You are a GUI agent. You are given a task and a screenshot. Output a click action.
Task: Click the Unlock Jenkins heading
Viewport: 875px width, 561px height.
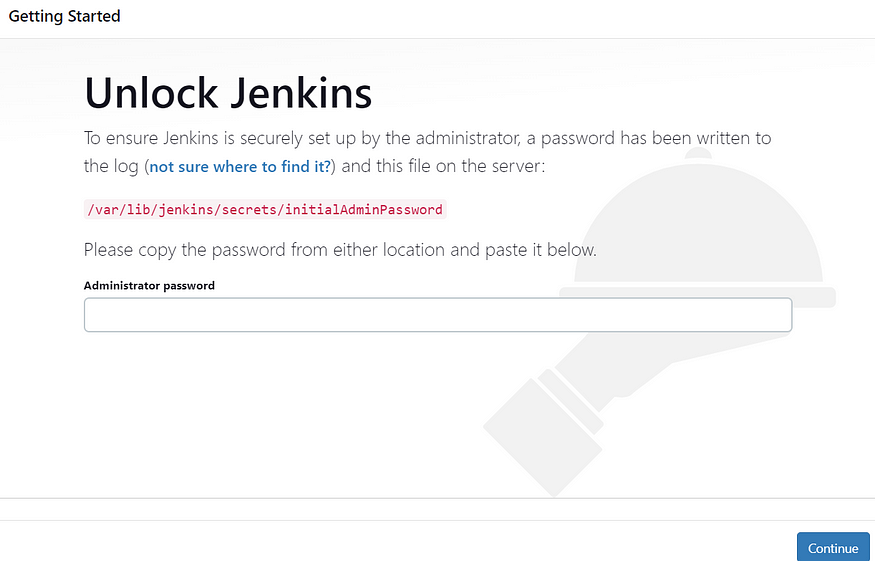(x=228, y=92)
